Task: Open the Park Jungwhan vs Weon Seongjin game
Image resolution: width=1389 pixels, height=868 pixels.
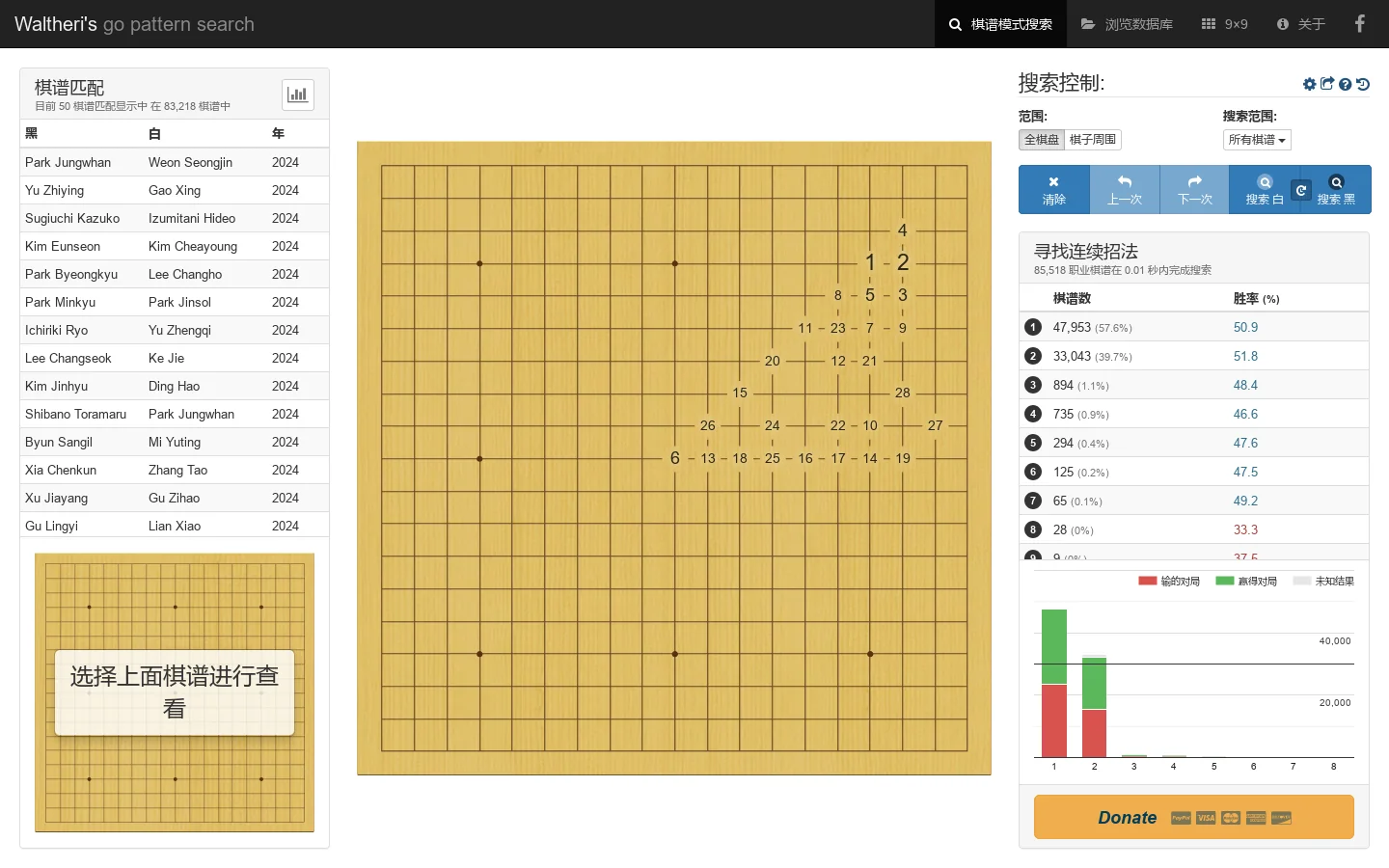Action: pyautogui.click(x=175, y=162)
